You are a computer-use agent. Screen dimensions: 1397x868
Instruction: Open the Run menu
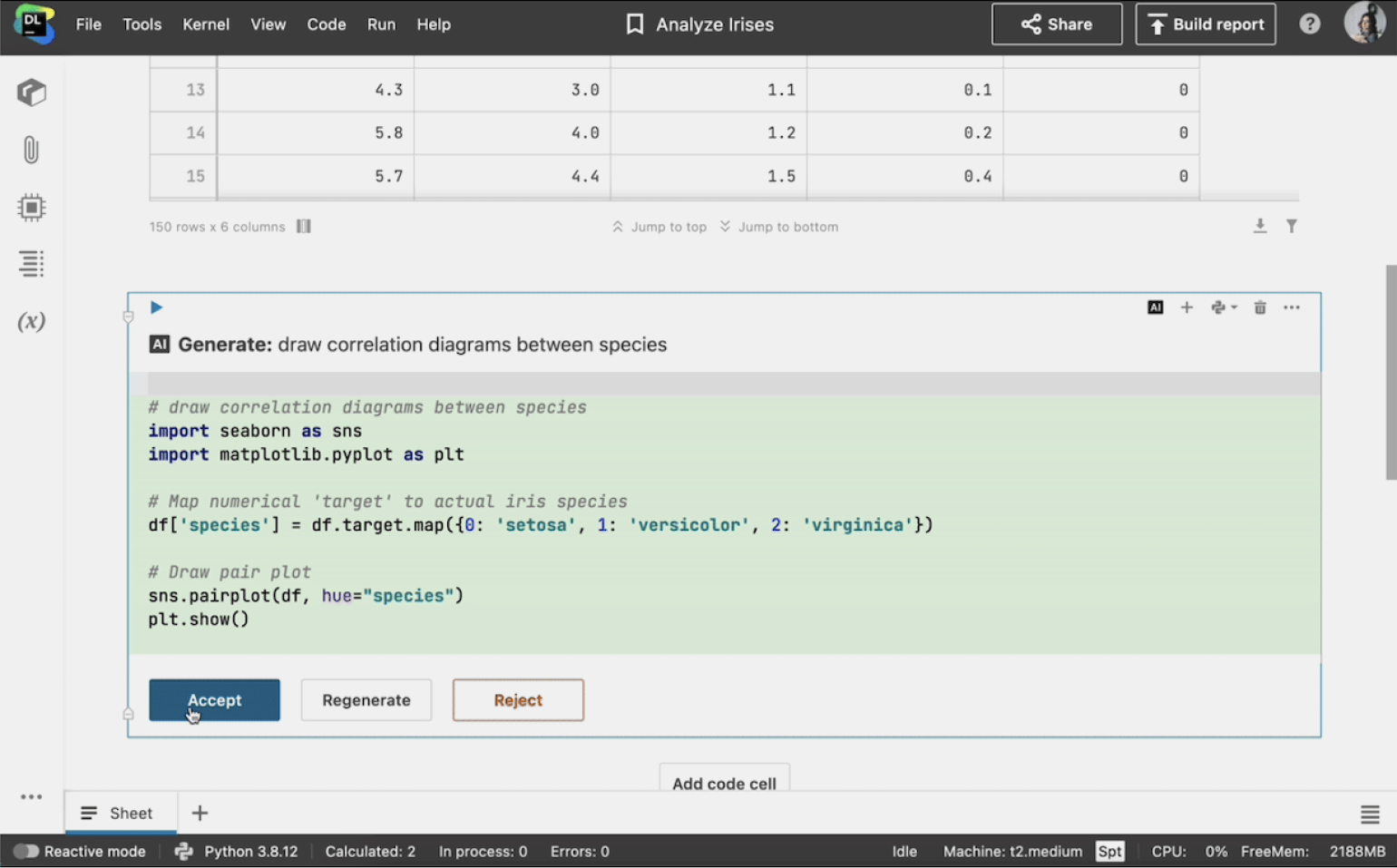381,24
